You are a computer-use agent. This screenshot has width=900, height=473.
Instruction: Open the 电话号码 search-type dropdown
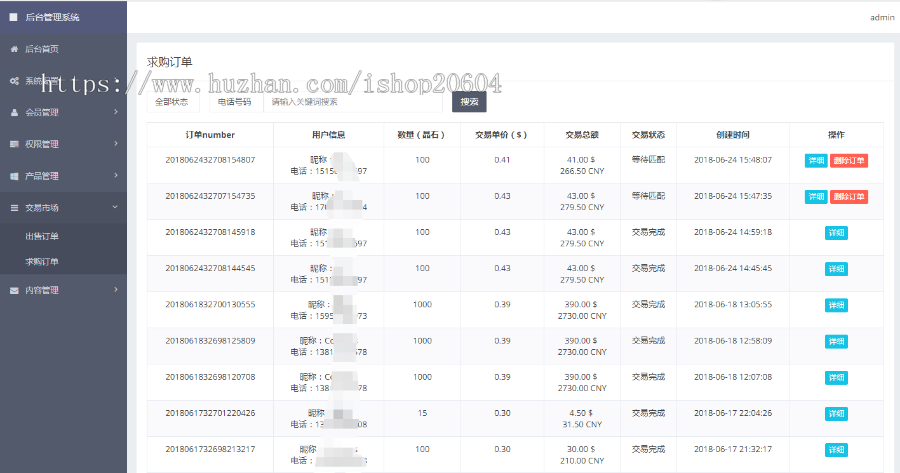tap(236, 102)
